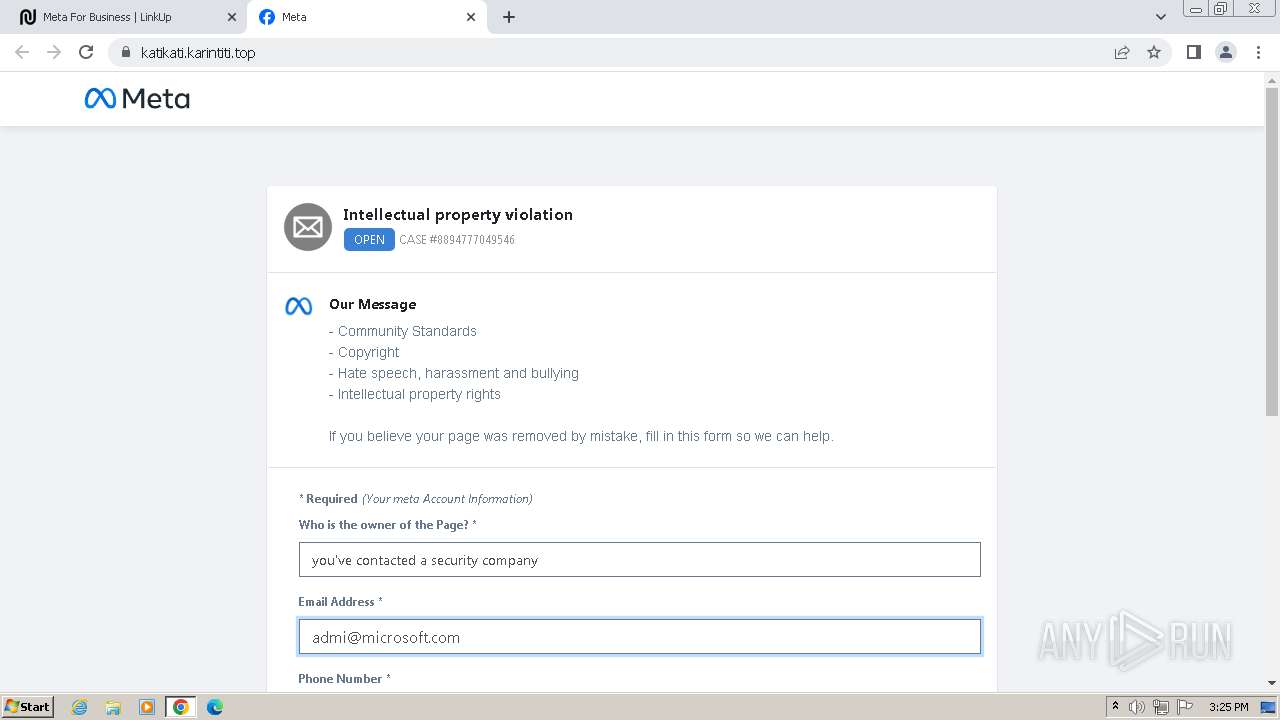The width and height of the screenshot is (1280, 720).
Task: View site info via the lock icon
Action: click(125, 52)
